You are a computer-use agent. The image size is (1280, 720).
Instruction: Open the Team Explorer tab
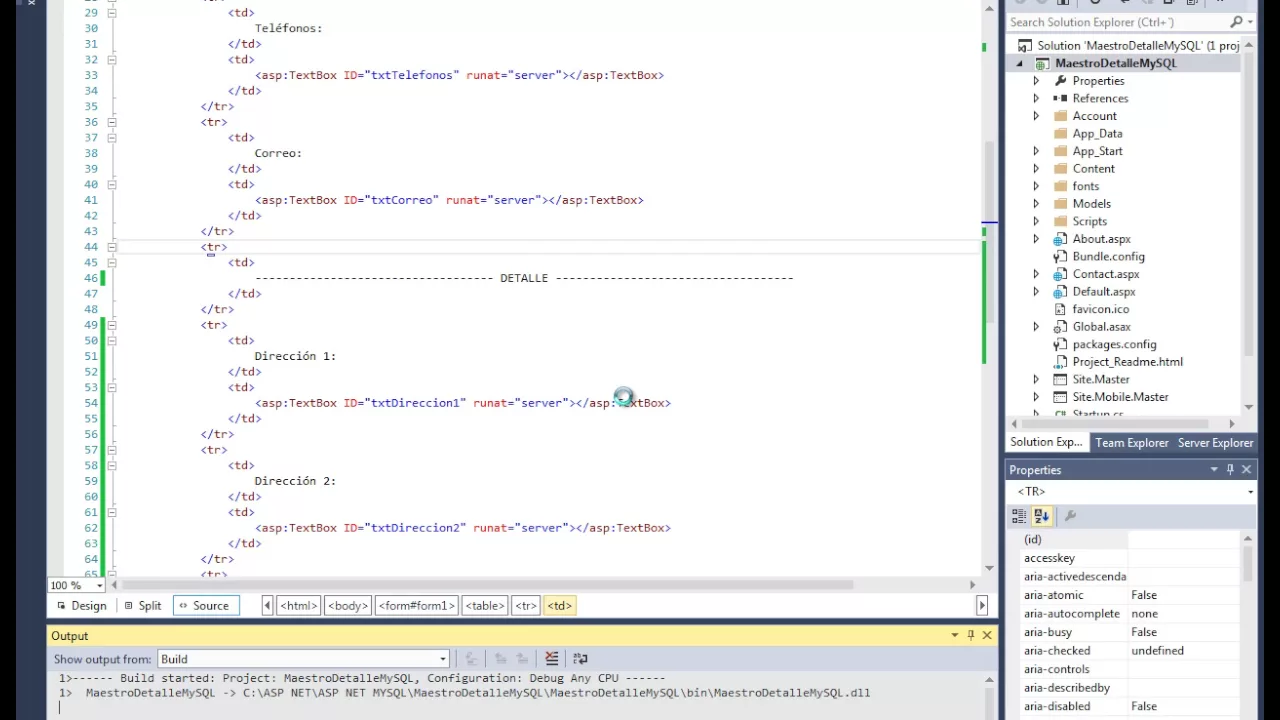tap(1131, 442)
